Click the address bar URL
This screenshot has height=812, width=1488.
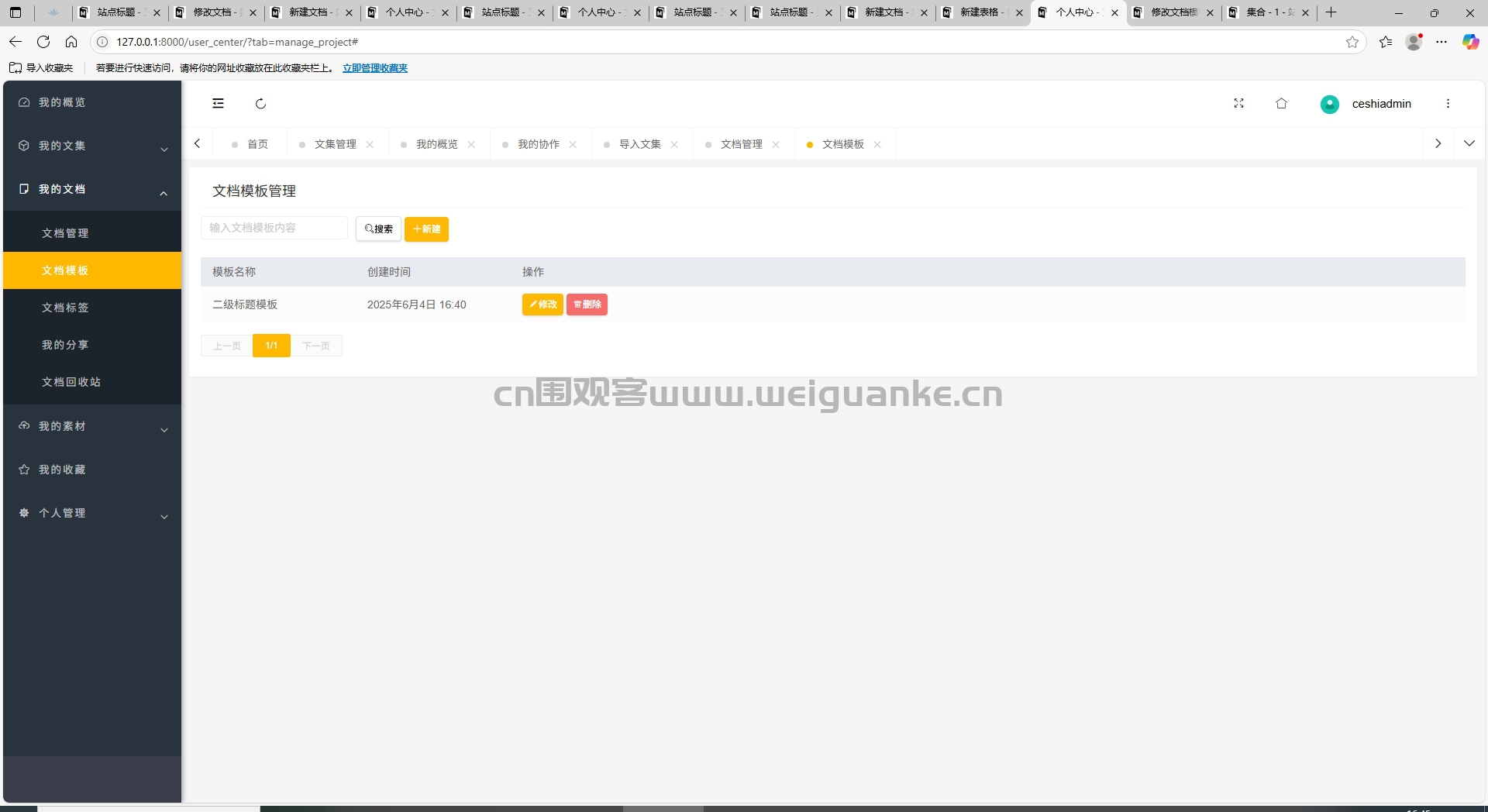[x=237, y=42]
